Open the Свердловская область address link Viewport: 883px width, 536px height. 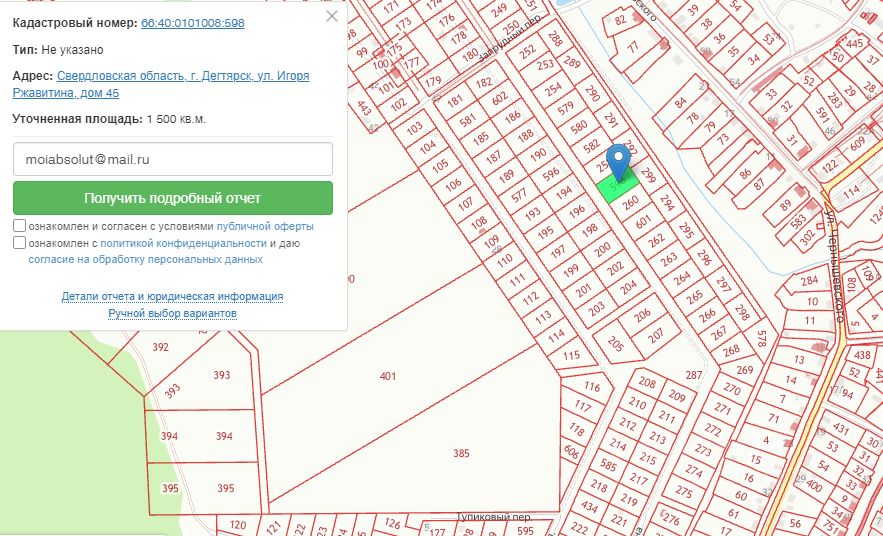click(160, 84)
